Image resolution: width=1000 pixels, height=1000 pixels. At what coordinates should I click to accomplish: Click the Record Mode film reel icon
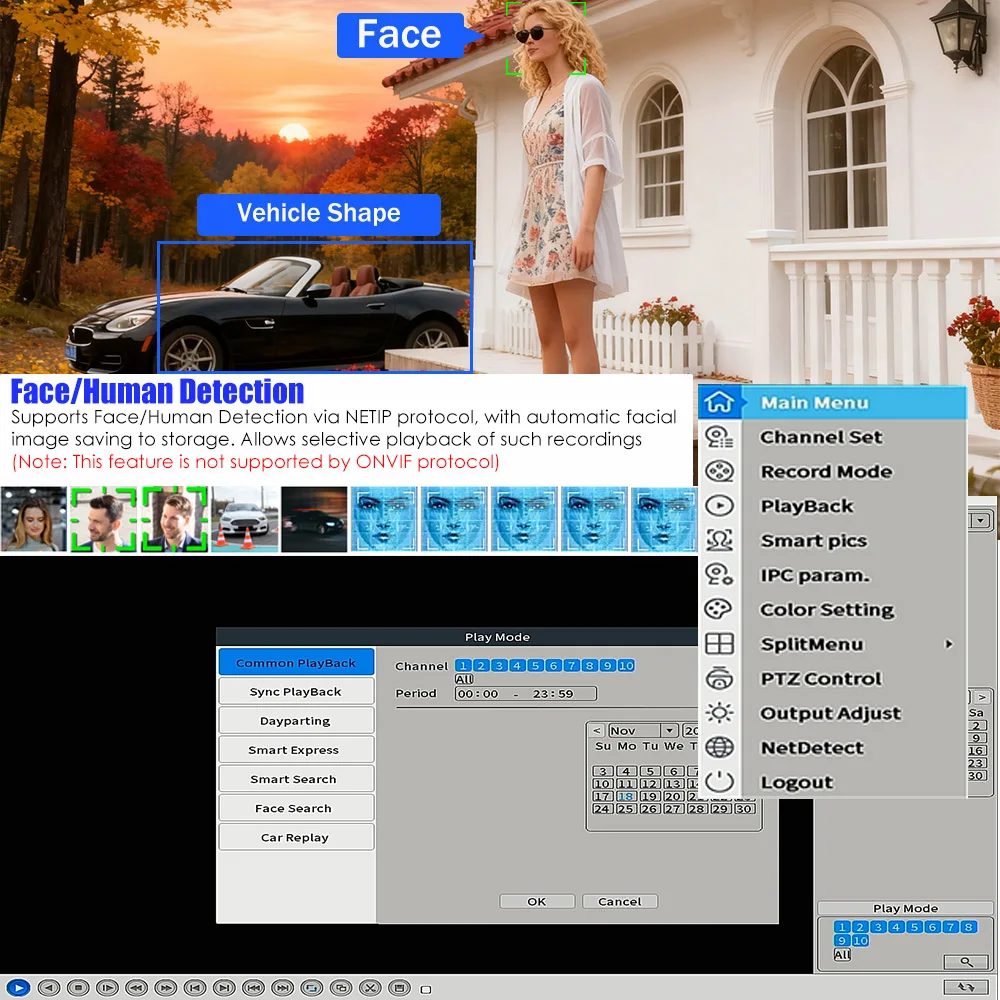719,471
